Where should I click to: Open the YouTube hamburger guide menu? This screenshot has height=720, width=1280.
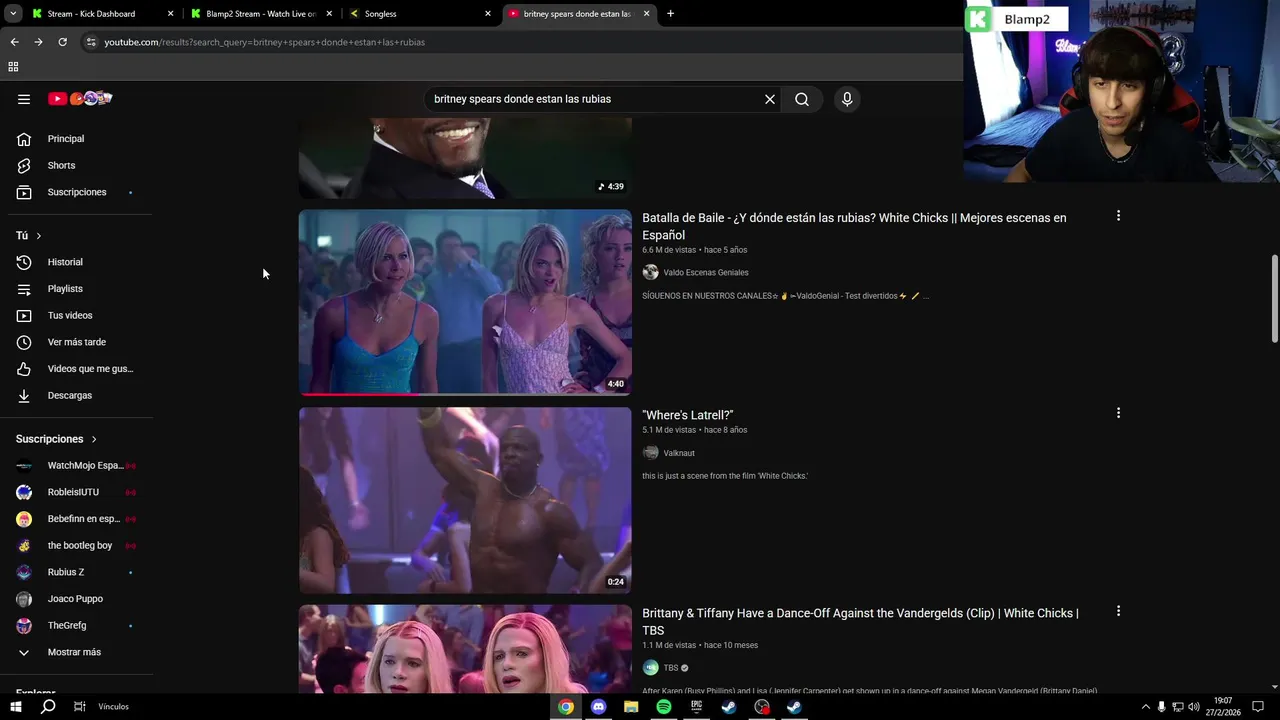(x=24, y=99)
